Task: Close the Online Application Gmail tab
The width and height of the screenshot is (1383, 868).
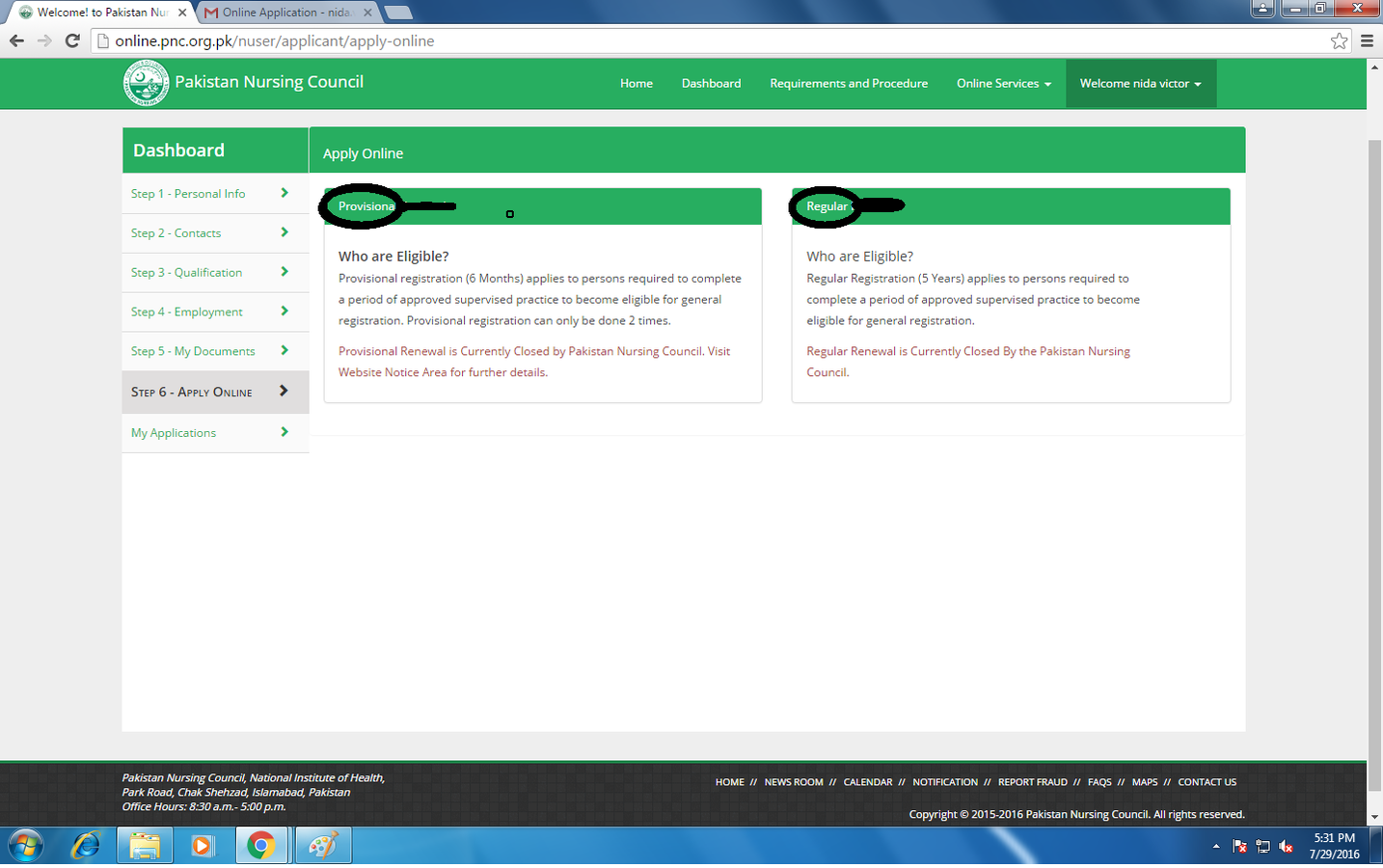Action: pyautogui.click(x=367, y=13)
